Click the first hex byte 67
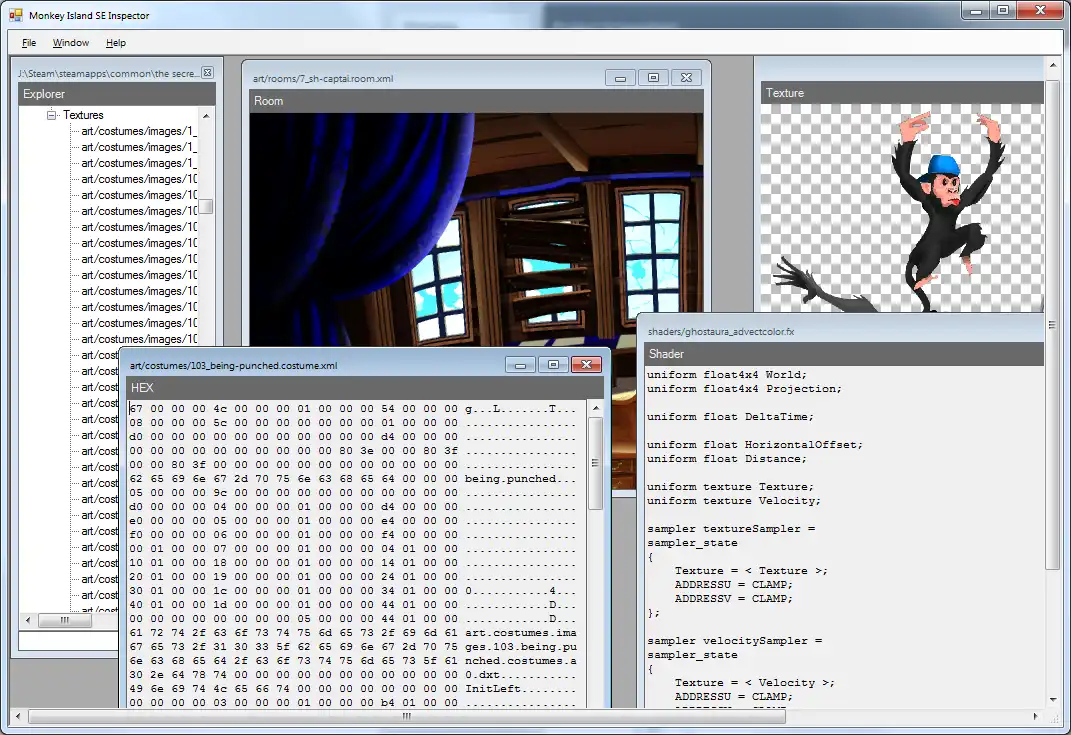This screenshot has height=735, width=1071. pyautogui.click(x=136, y=408)
